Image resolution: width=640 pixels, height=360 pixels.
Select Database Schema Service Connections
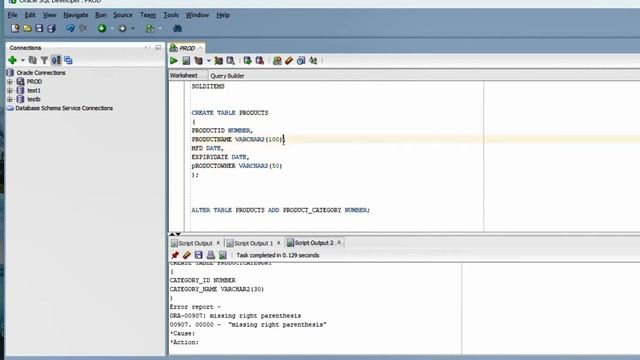tap(64, 108)
